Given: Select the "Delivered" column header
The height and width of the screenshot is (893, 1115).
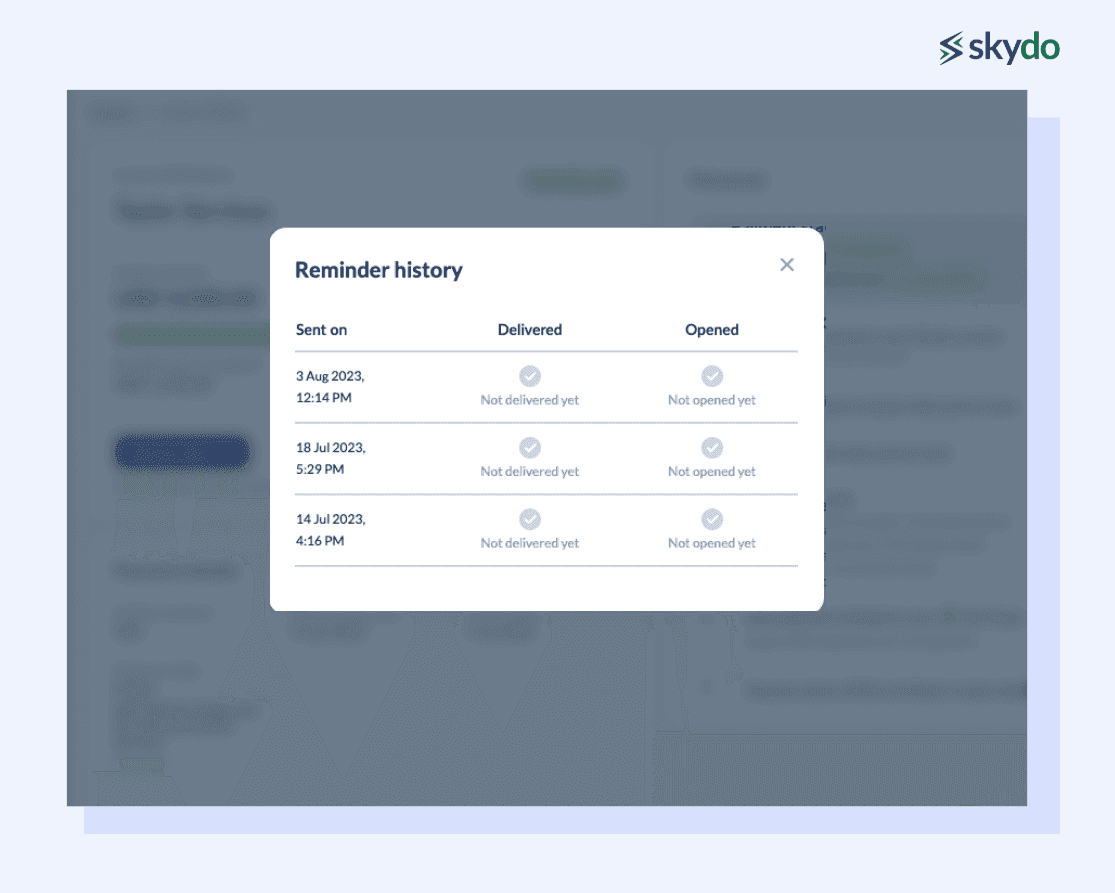Looking at the screenshot, I should [530, 330].
